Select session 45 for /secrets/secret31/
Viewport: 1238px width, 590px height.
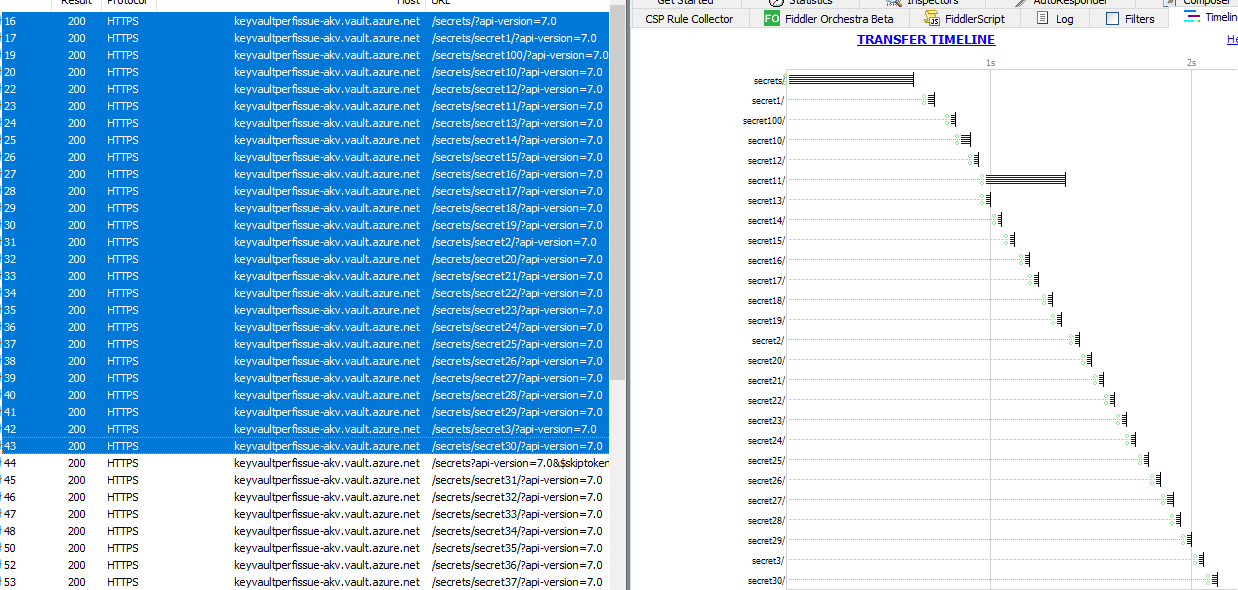tap(304, 480)
